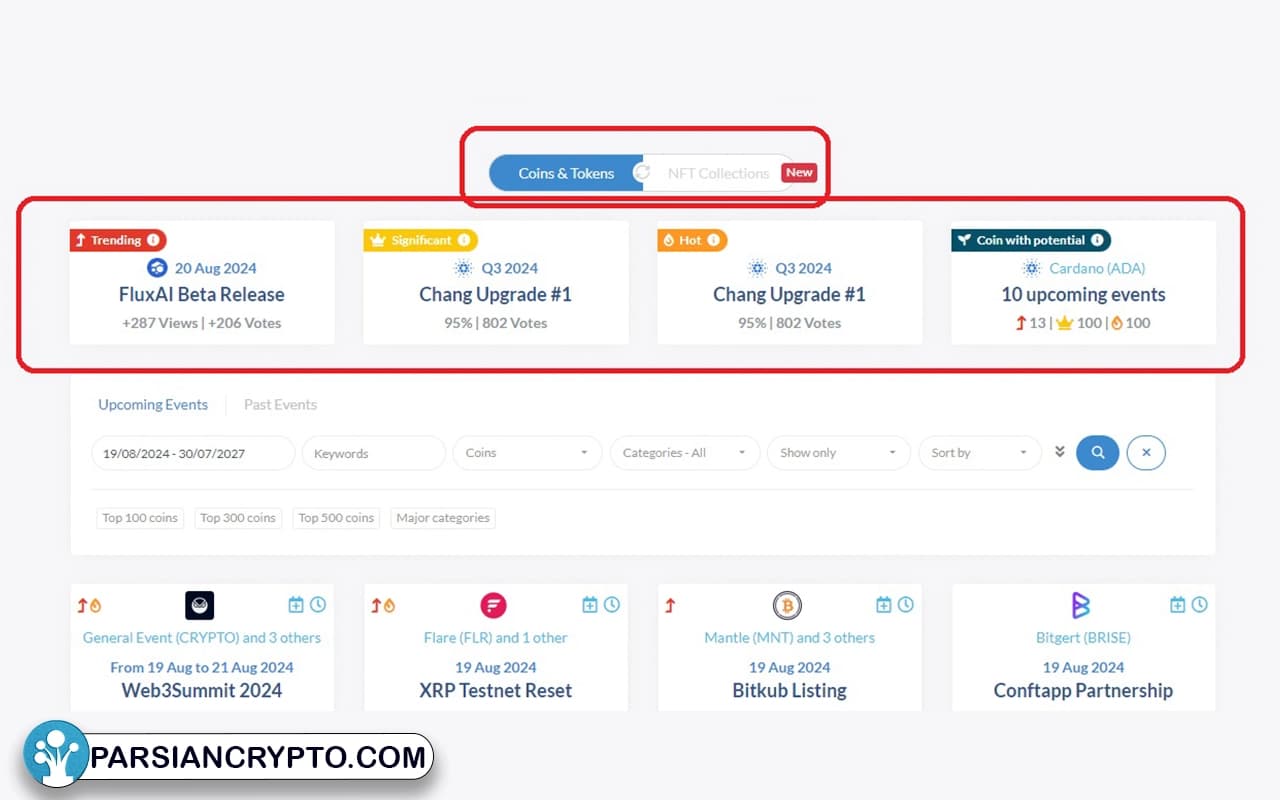The image size is (1280, 800).
Task: Click the blue search magnifier button
Action: click(1097, 453)
